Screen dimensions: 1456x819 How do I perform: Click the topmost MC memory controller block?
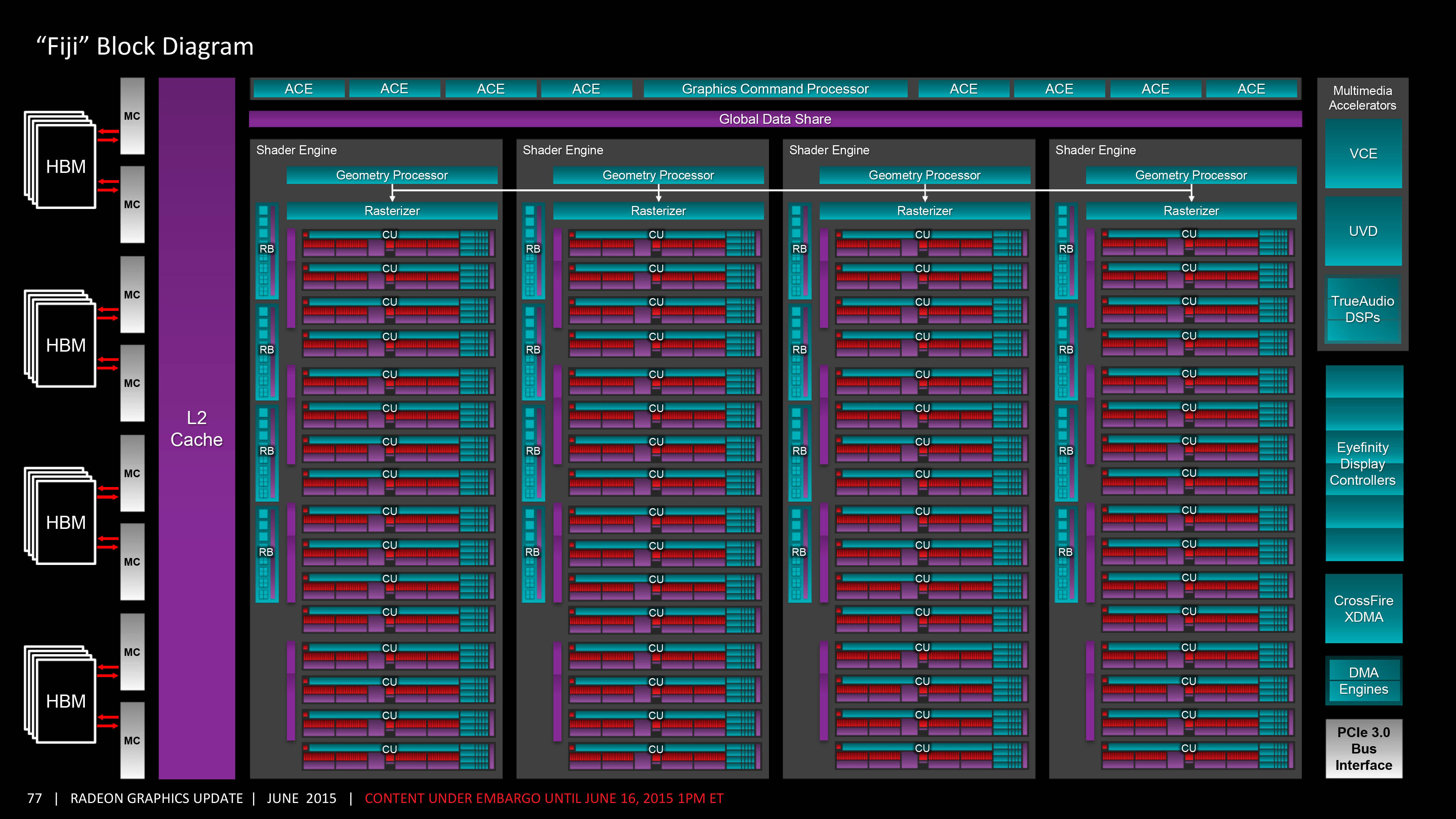point(132,116)
